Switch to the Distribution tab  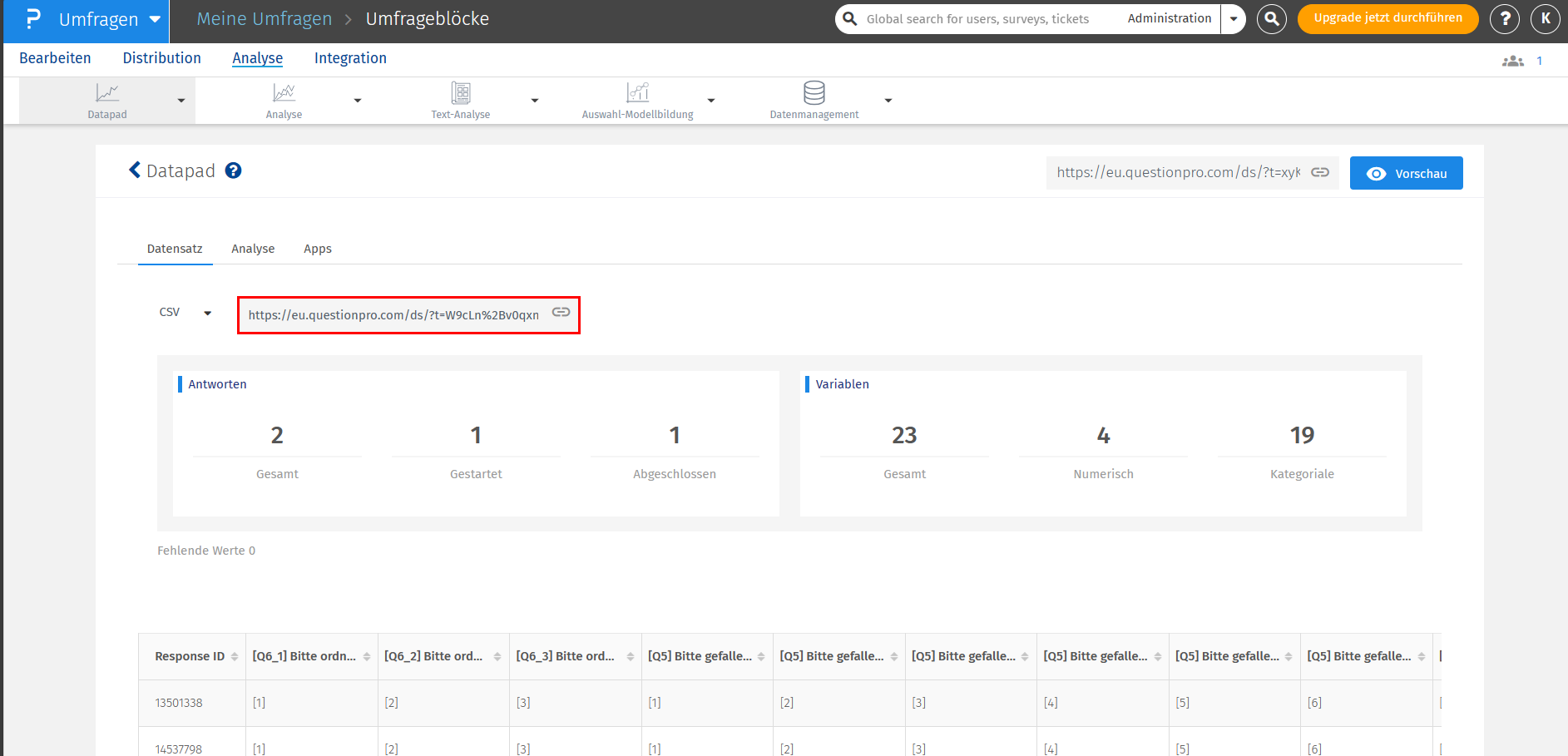pos(162,58)
